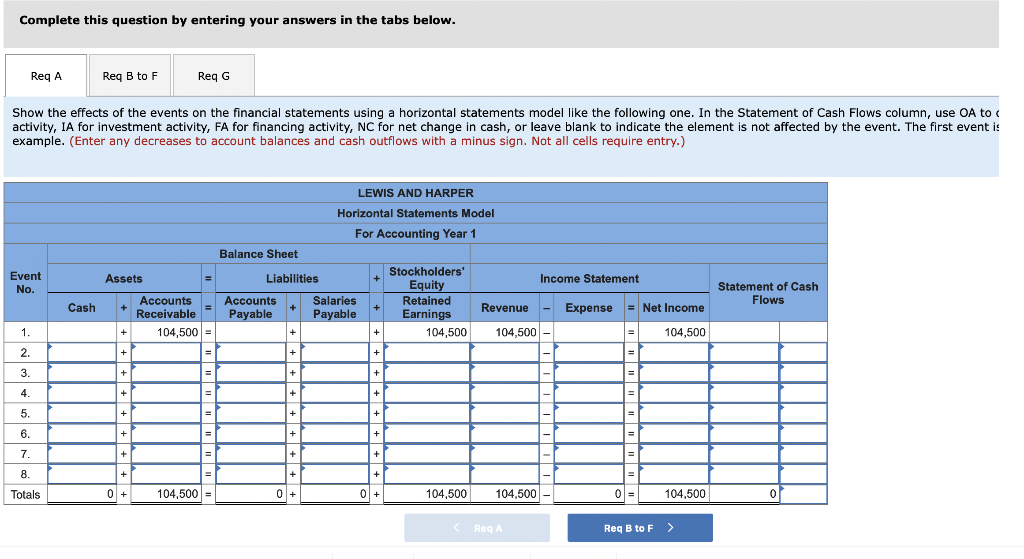The height and width of the screenshot is (559, 1024).
Task: Open the Req G tab
Action: [214, 76]
